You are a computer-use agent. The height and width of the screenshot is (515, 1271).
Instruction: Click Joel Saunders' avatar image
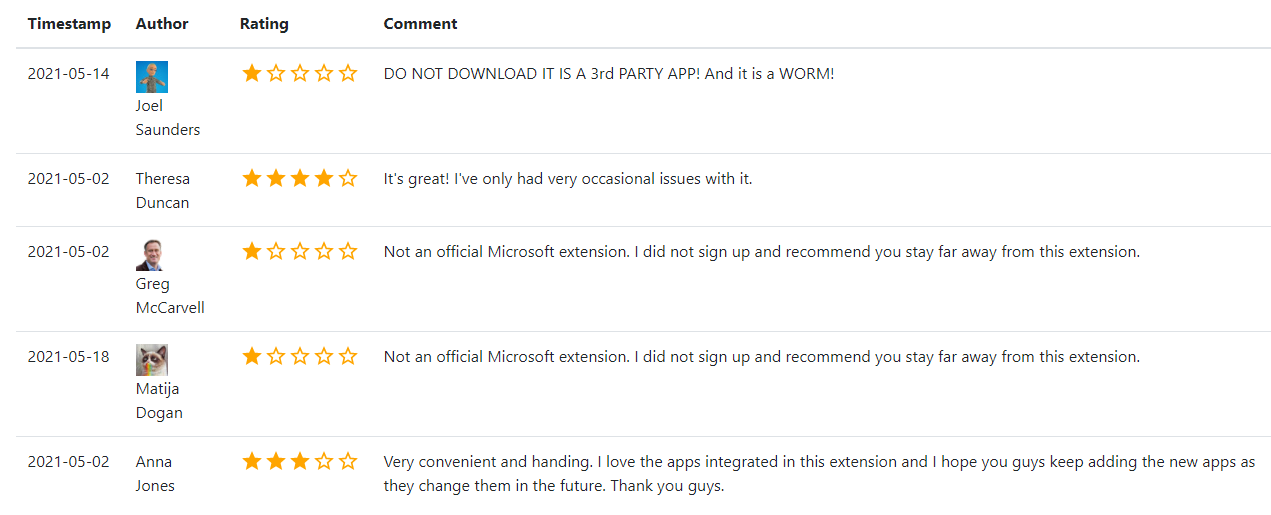pos(152,77)
